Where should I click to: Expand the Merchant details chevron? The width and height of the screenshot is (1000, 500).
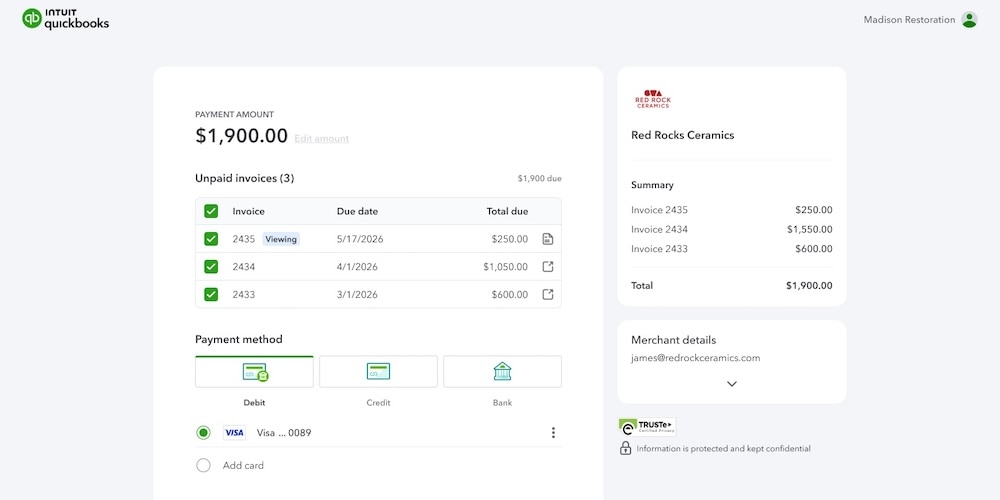click(x=732, y=384)
